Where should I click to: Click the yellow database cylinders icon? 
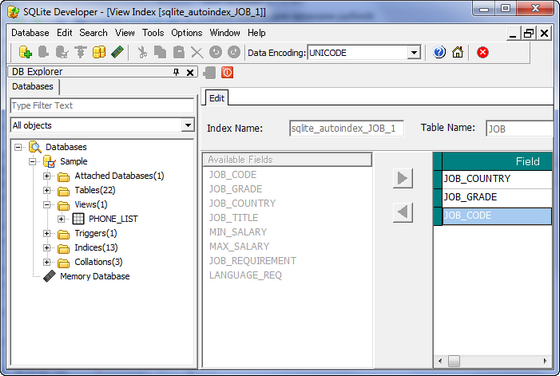pos(99,52)
